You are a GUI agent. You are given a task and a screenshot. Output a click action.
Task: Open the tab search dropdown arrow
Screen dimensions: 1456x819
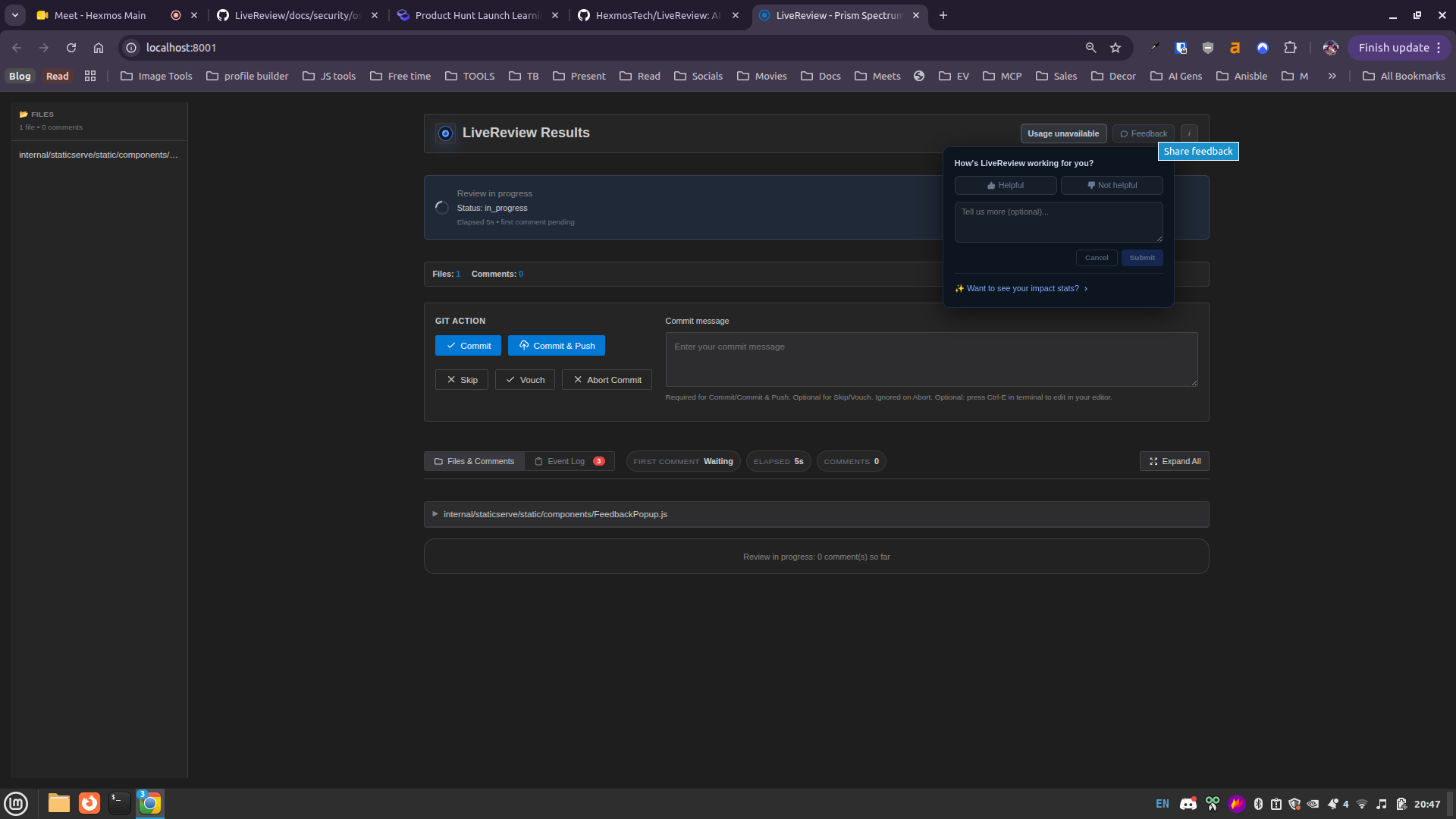[x=15, y=15]
